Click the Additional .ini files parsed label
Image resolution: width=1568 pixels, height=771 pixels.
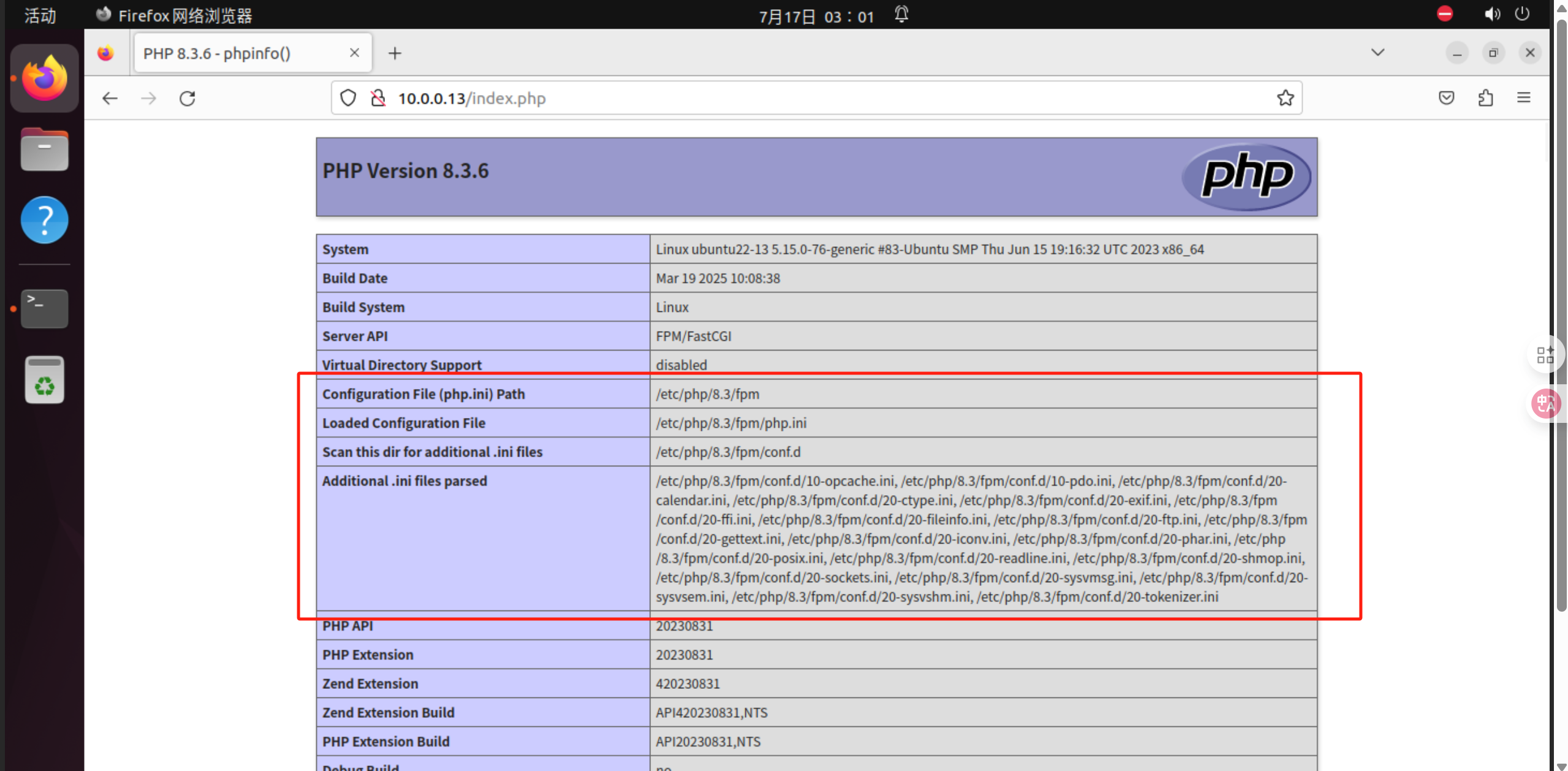pyautogui.click(x=405, y=481)
